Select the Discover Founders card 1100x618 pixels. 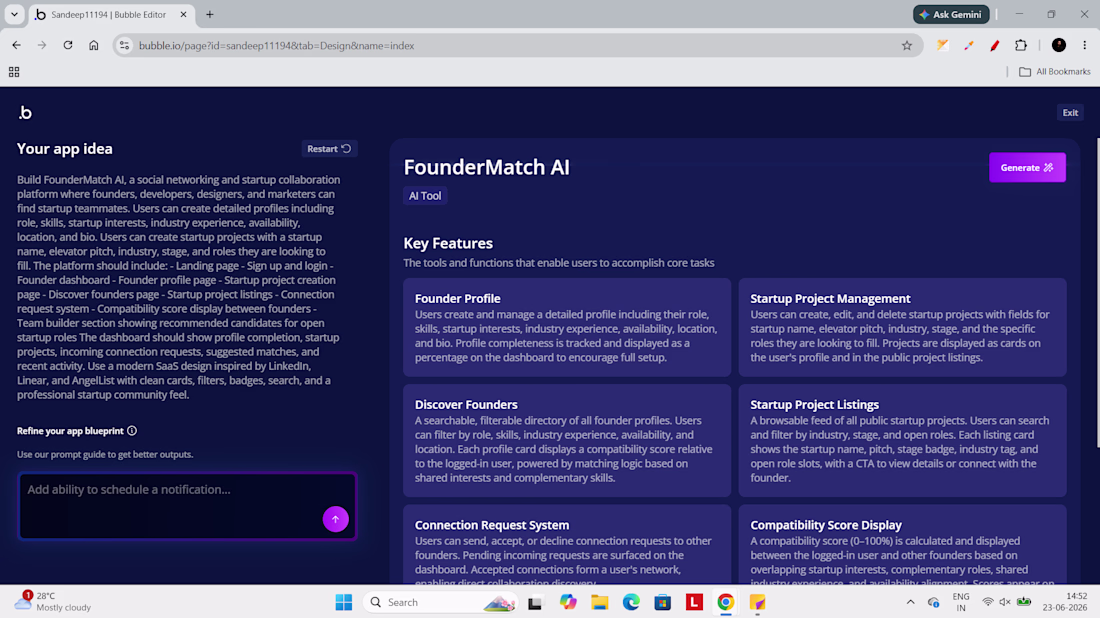(x=567, y=441)
